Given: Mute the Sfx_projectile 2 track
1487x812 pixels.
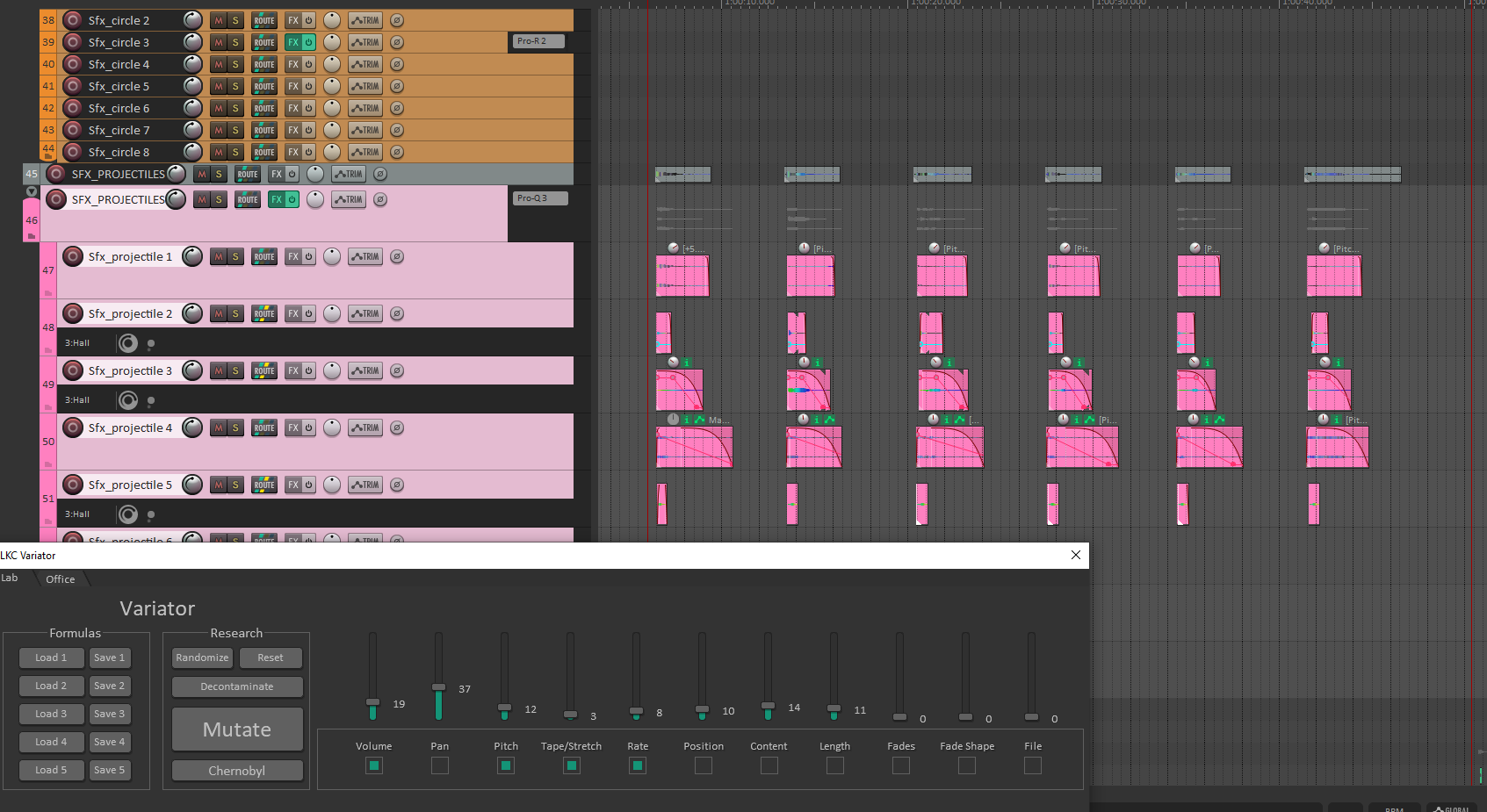Looking at the screenshot, I should pyautogui.click(x=219, y=313).
